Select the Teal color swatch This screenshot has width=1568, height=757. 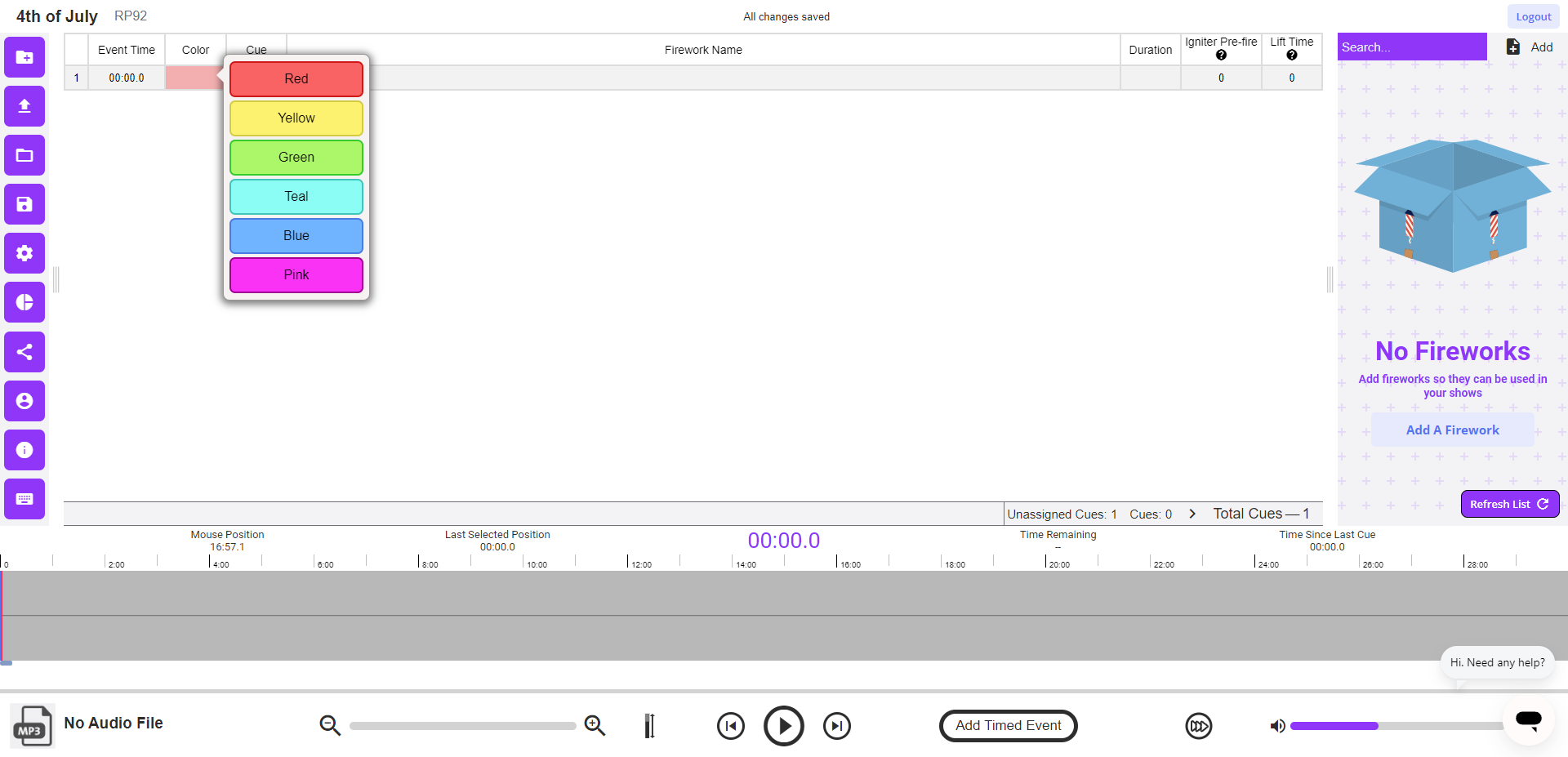coord(296,196)
